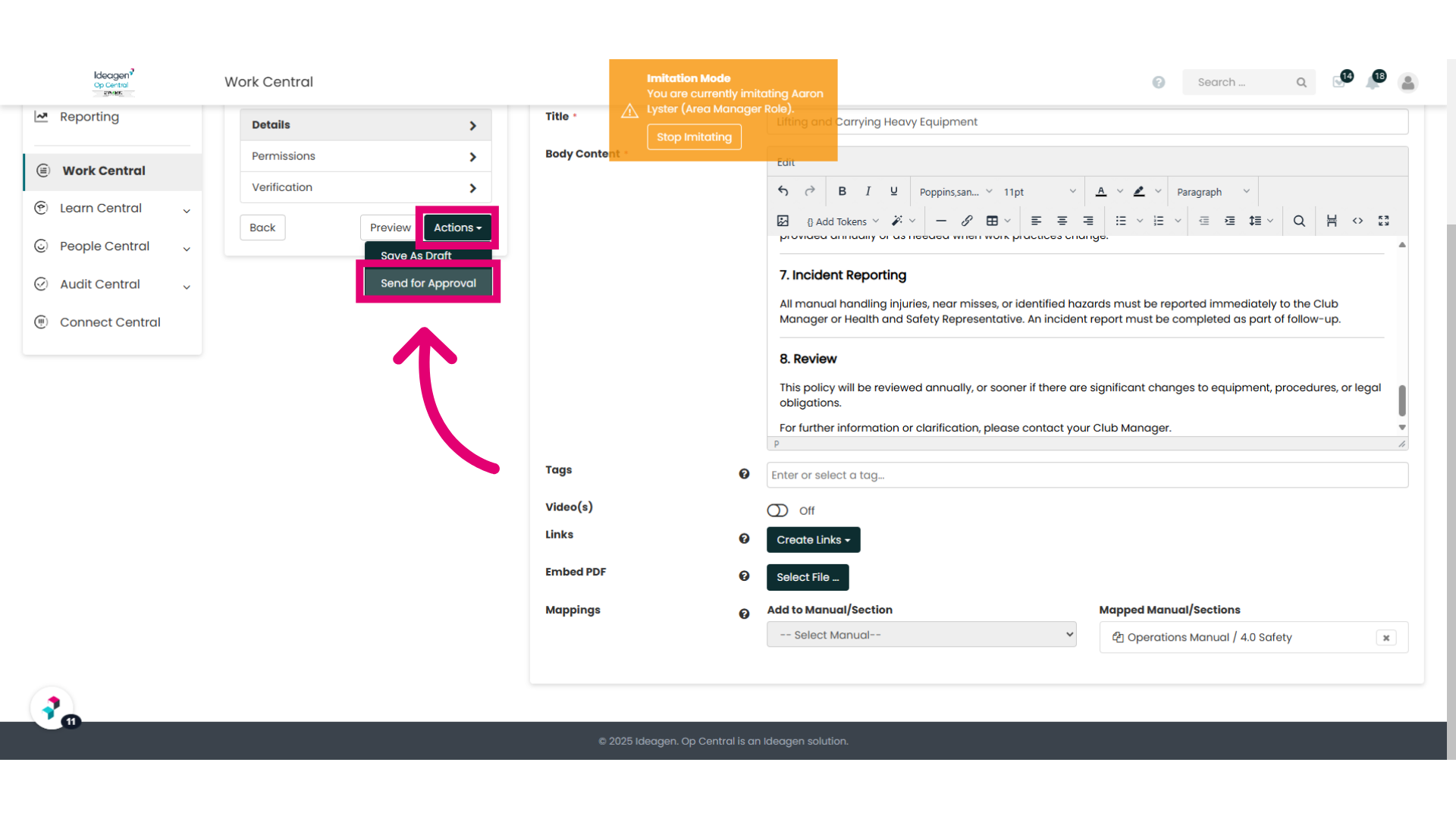Click the Bold formatting icon
This screenshot has height=819, width=1456.
(x=842, y=192)
